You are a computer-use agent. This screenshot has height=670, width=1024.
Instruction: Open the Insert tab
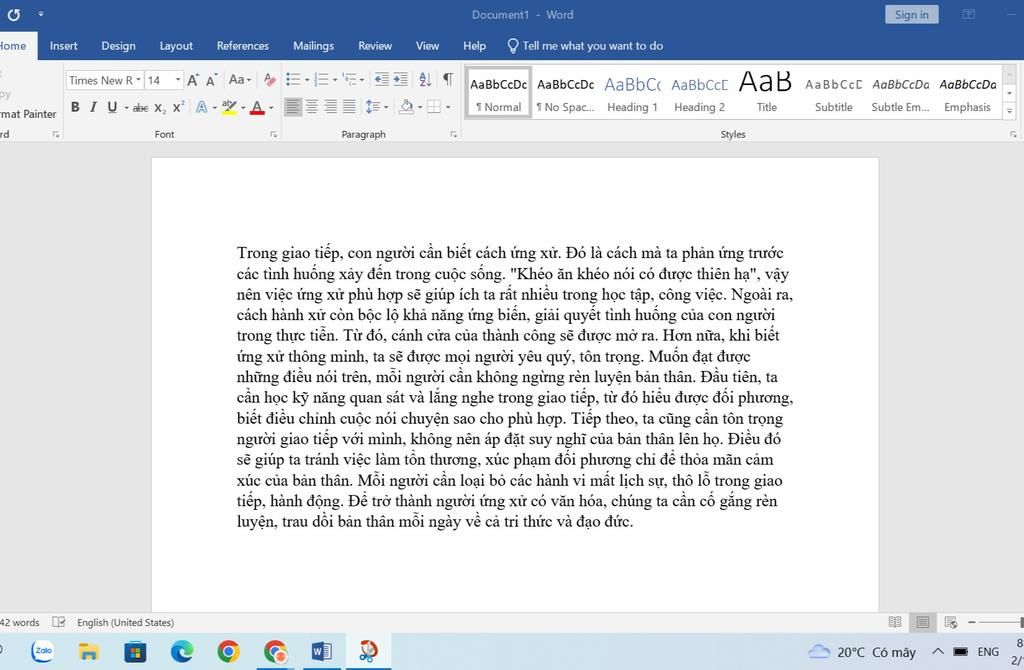click(x=63, y=46)
